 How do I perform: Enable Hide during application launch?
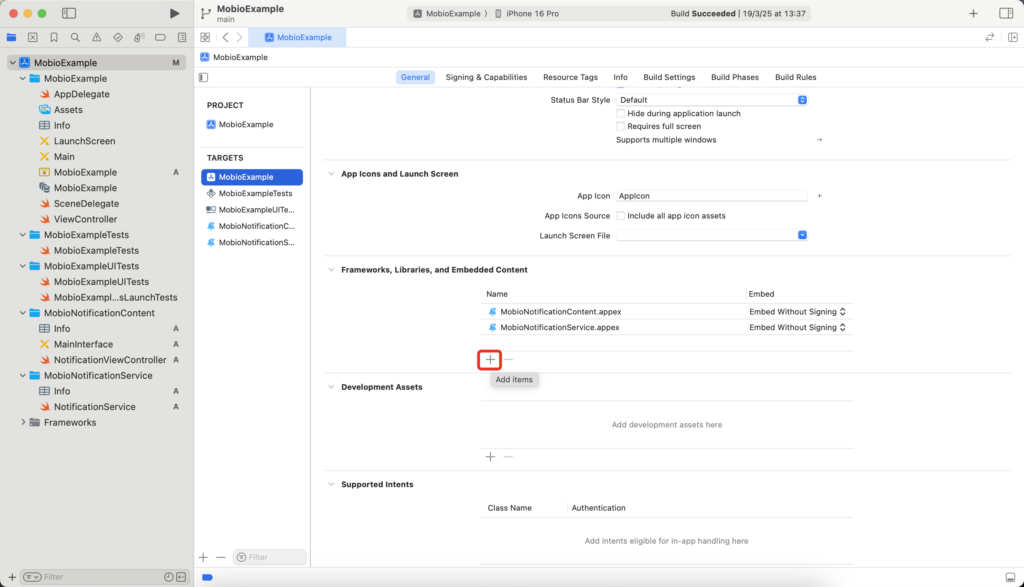coord(621,114)
